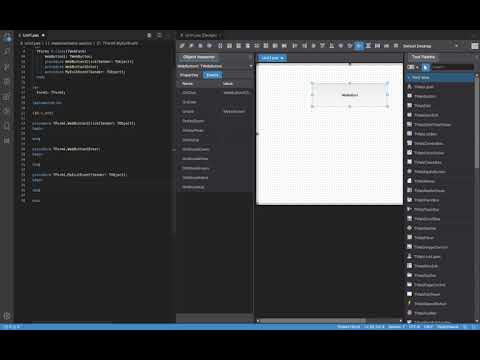480x360 pixels.
Task: Click the Tool Palette search field
Action: click(x=452, y=67)
